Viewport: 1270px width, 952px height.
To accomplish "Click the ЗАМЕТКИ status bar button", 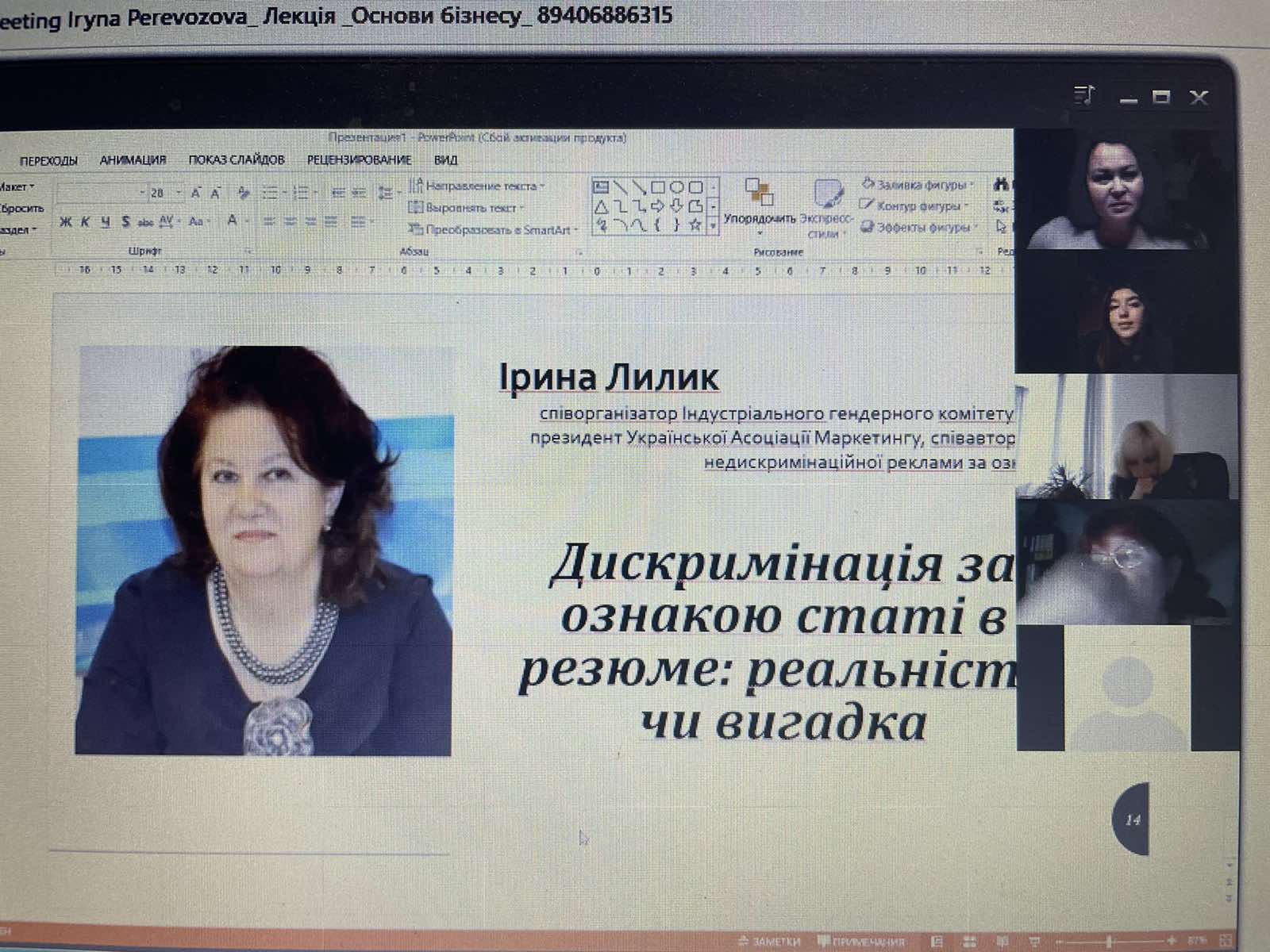I will [x=769, y=942].
